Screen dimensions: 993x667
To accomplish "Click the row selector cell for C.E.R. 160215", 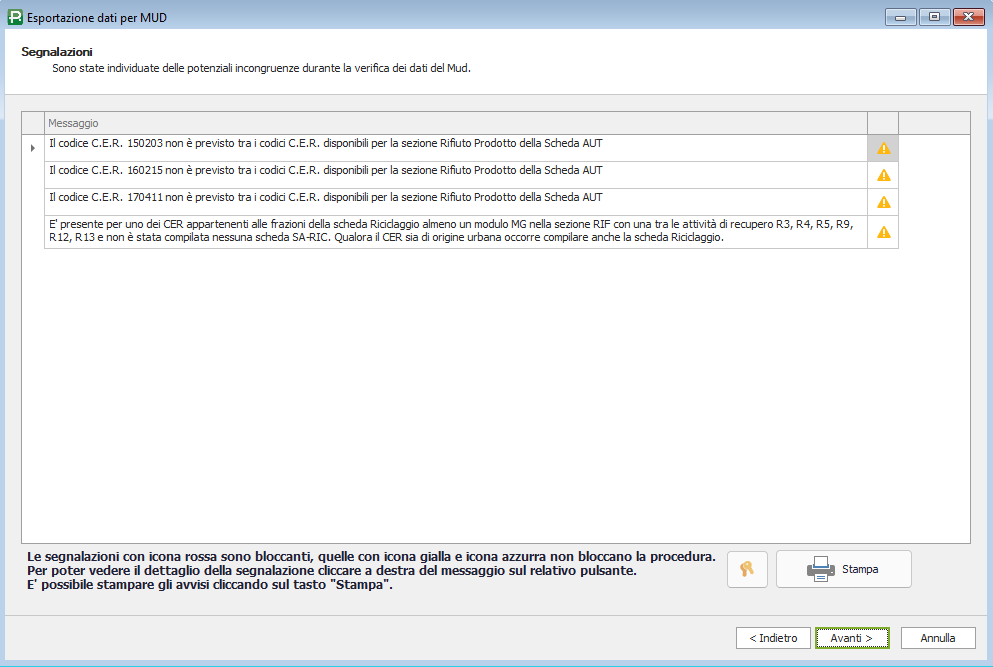I will (33, 175).
